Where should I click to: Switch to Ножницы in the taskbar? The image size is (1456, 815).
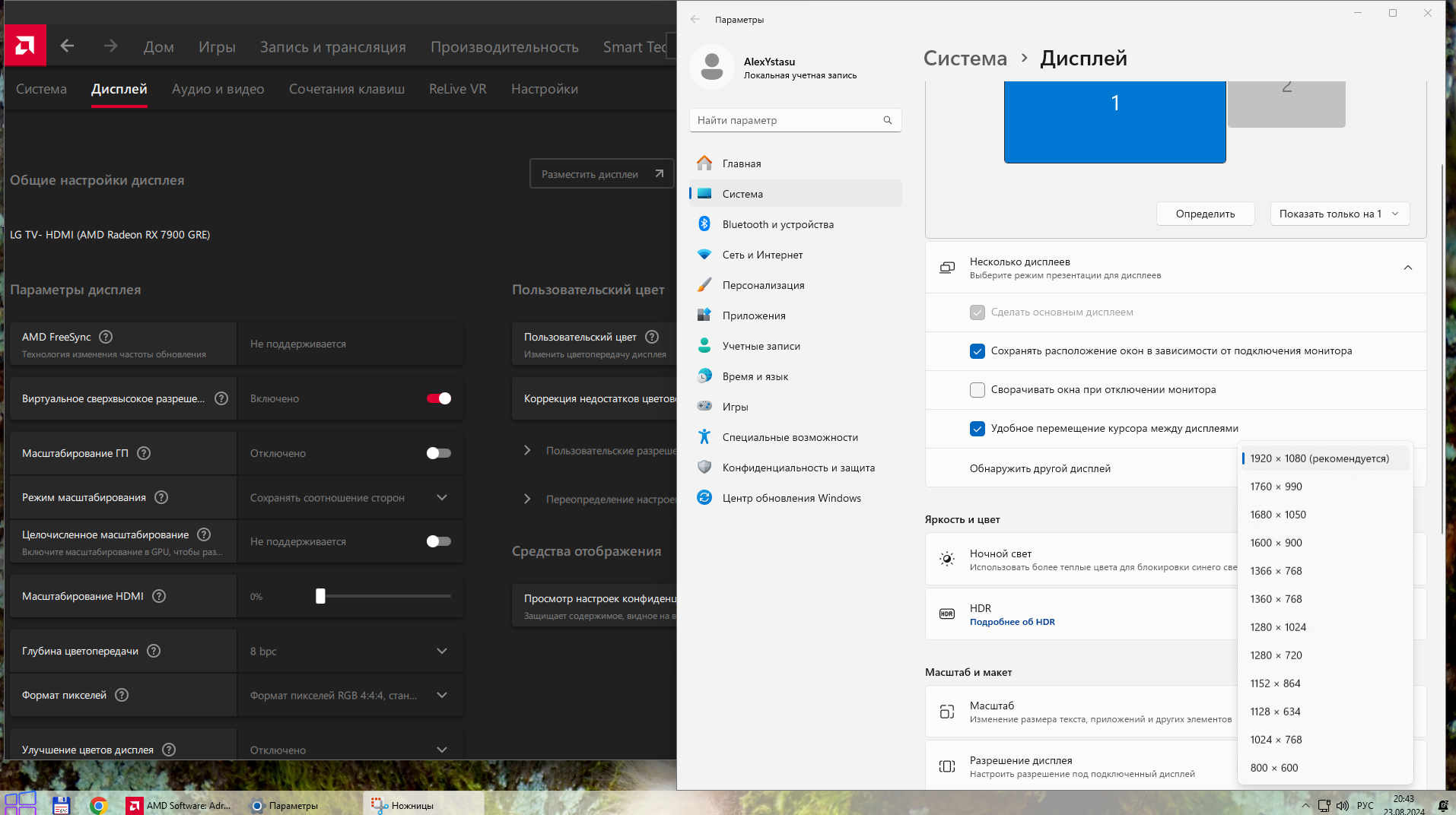coord(423,805)
